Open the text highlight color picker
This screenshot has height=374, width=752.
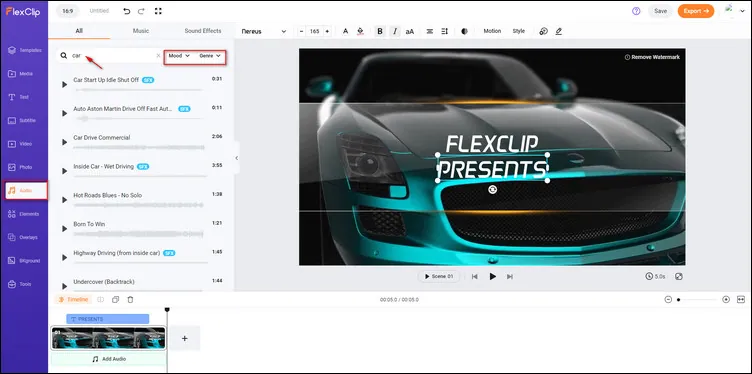click(361, 31)
